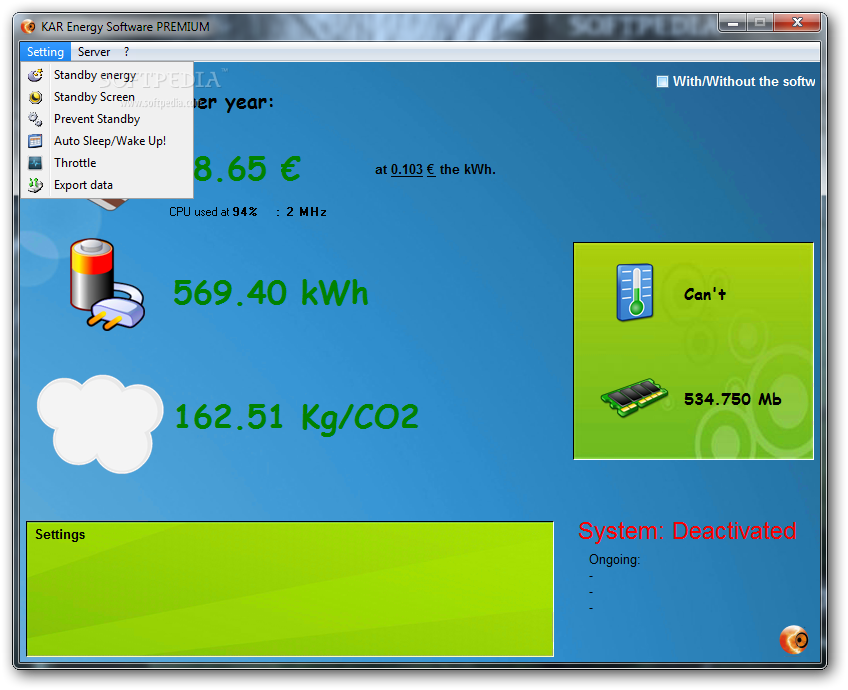Maximize the KAR Energy Software window
Viewport: 848px width, 690px height.
760,22
